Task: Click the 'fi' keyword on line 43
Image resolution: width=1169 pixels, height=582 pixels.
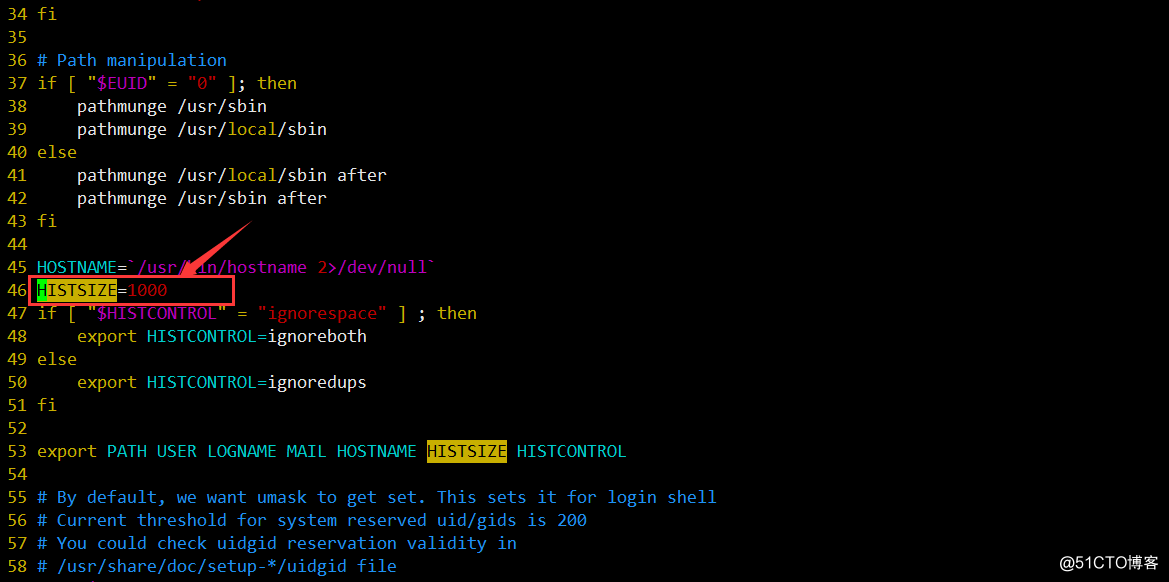Action: pyautogui.click(x=47, y=221)
